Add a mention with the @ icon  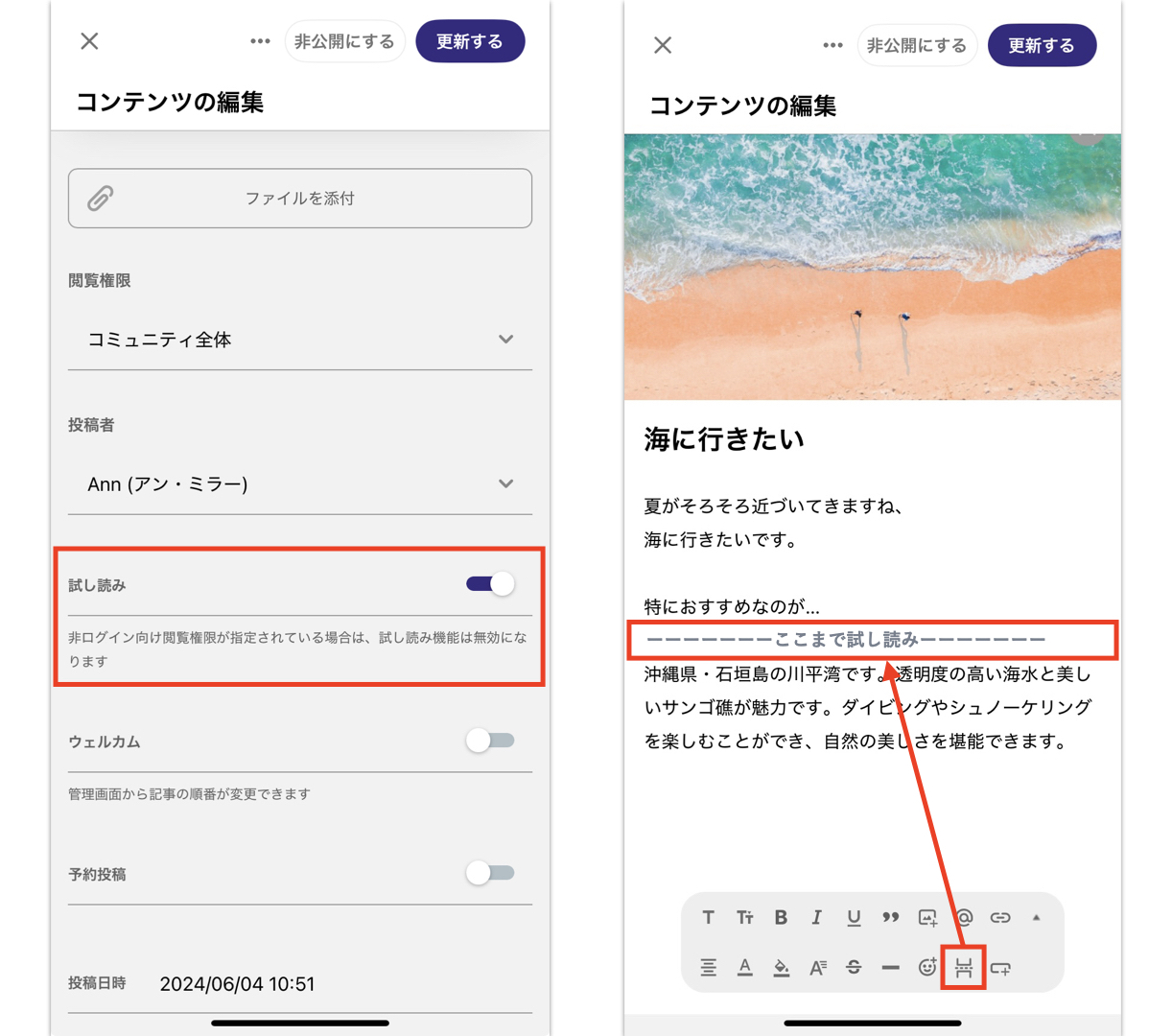964,918
